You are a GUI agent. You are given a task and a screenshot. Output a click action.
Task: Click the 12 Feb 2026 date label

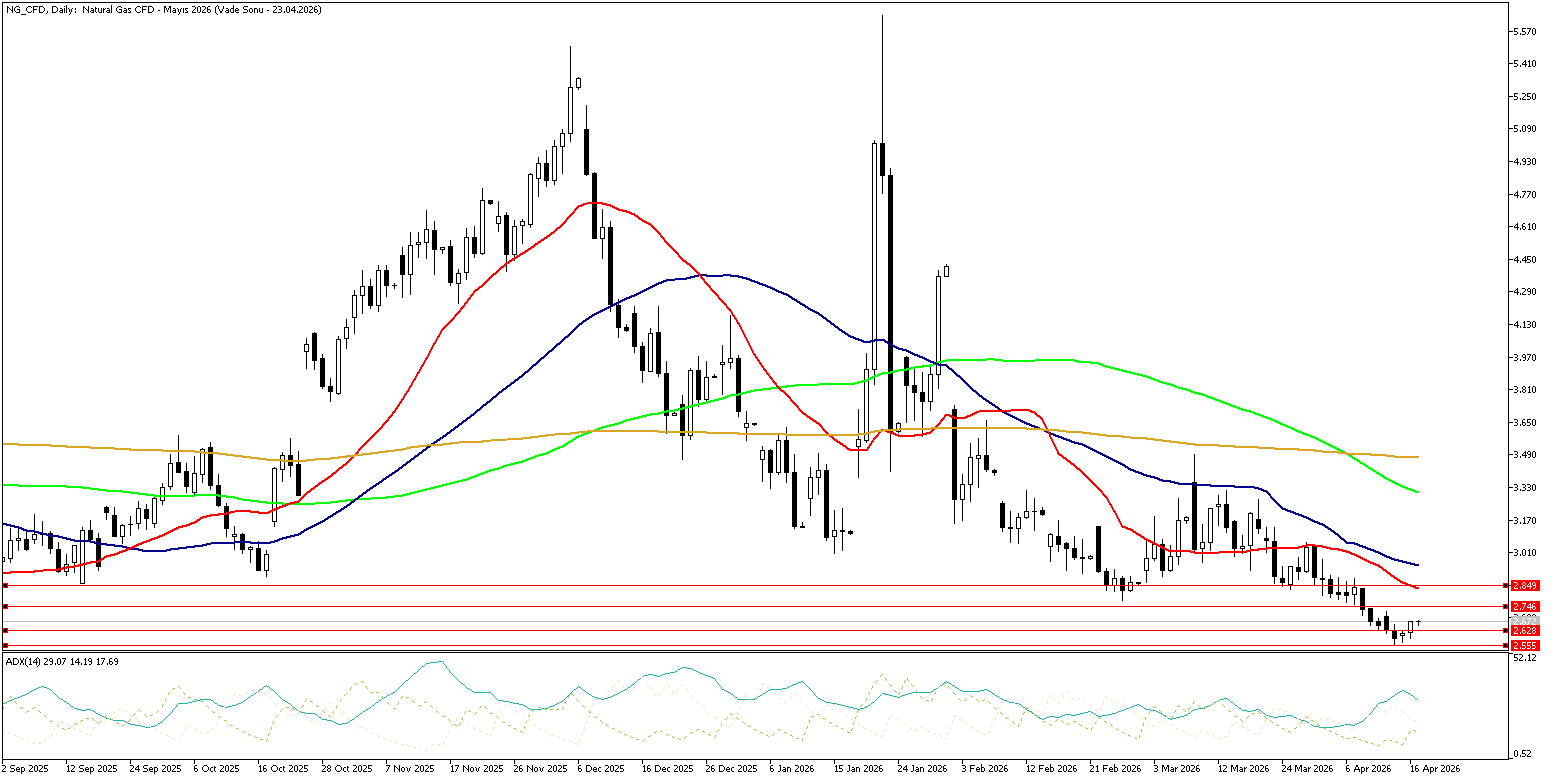[x=1051, y=769]
